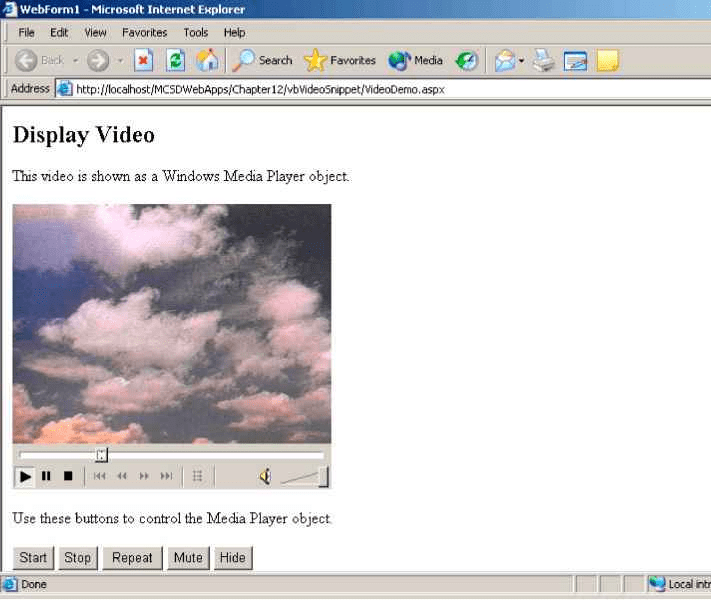The height and width of the screenshot is (600, 711).
Task: Open the Favorites pane with star icon
Action: [340, 60]
